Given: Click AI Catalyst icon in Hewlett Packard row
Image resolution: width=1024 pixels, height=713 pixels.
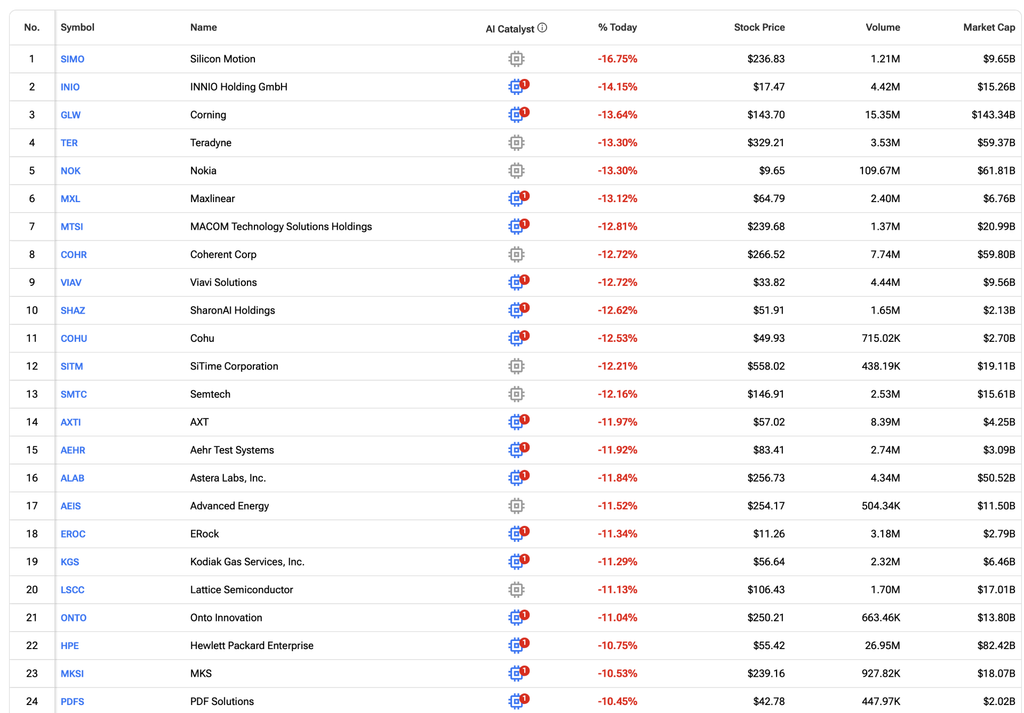Looking at the screenshot, I should [x=518, y=645].
